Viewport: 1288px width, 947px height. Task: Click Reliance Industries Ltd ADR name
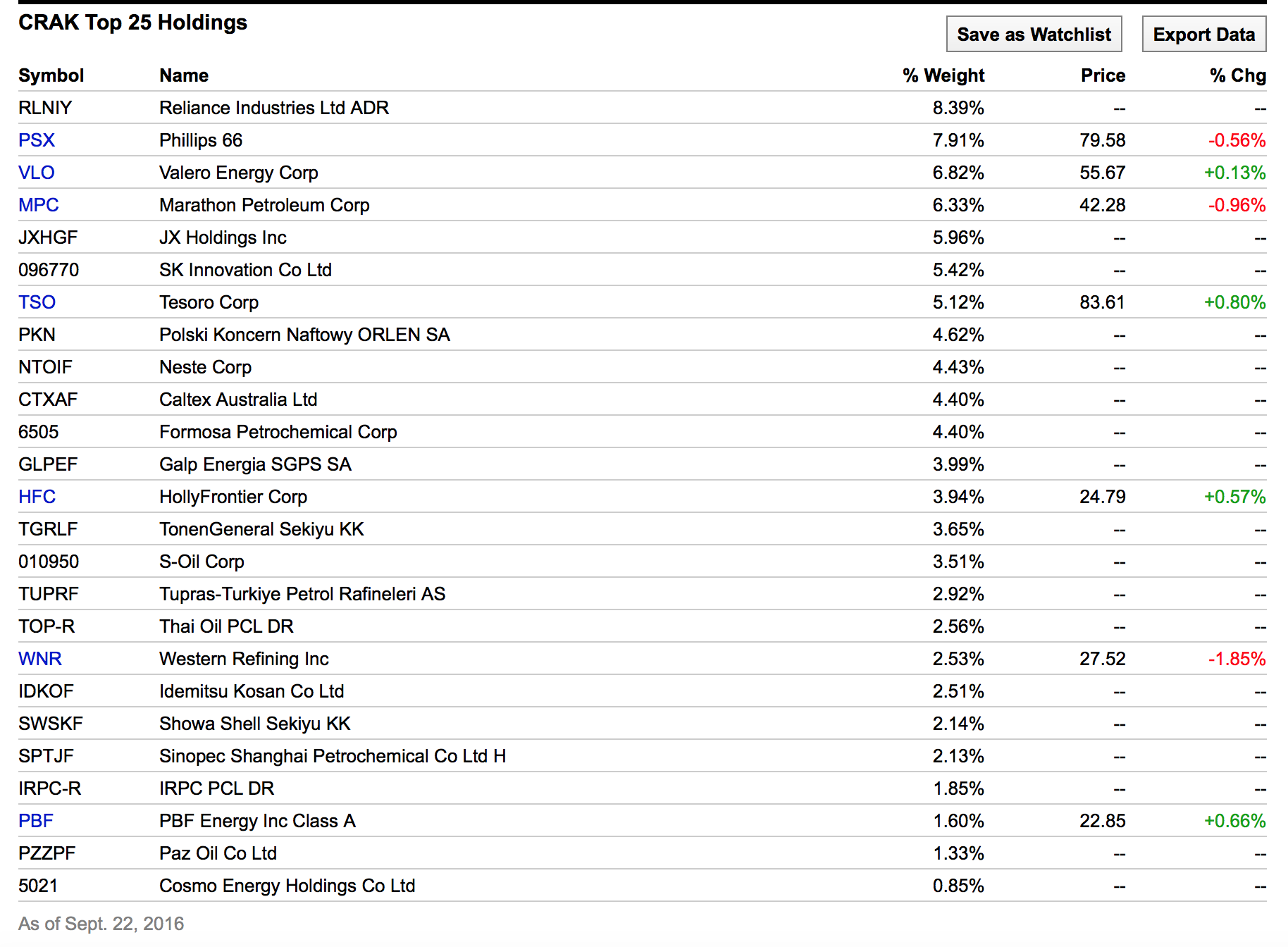(274, 108)
